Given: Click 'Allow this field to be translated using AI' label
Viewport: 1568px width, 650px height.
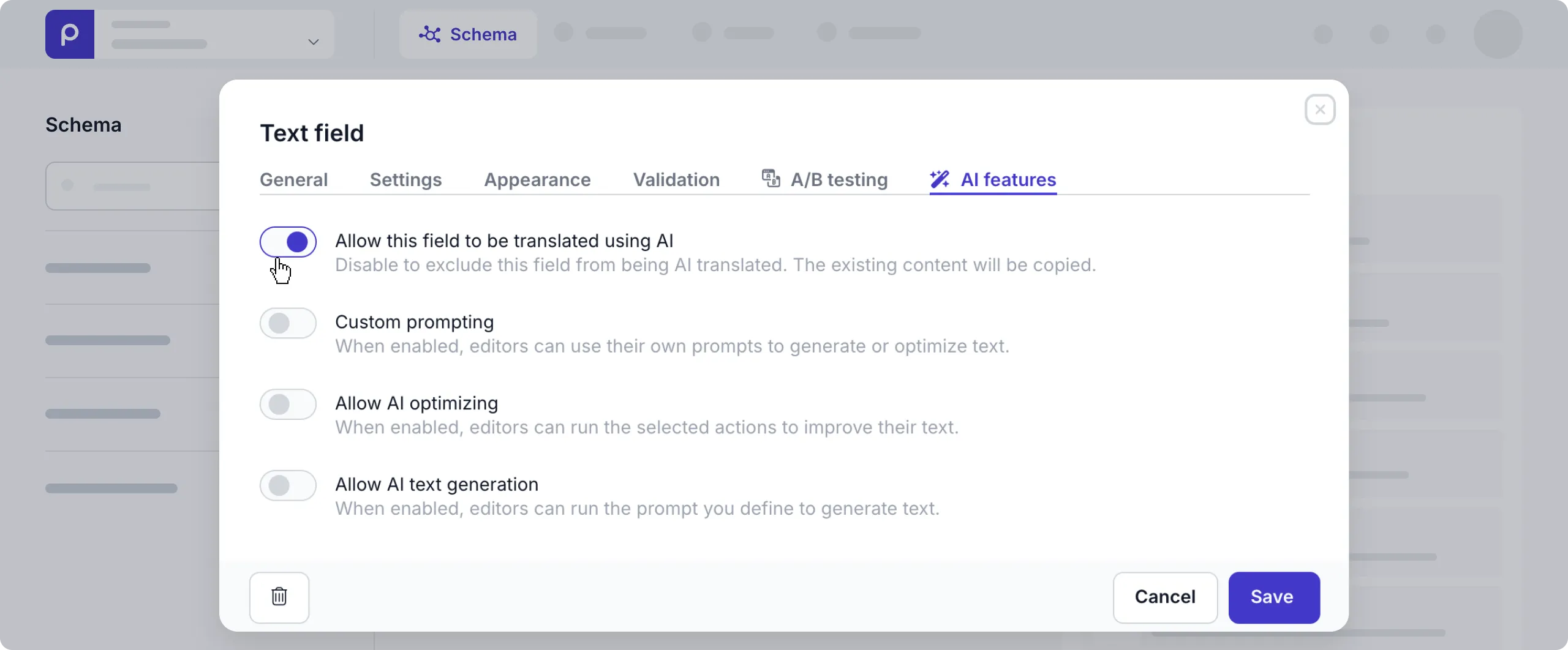Looking at the screenshot, I should coord(504,241).
